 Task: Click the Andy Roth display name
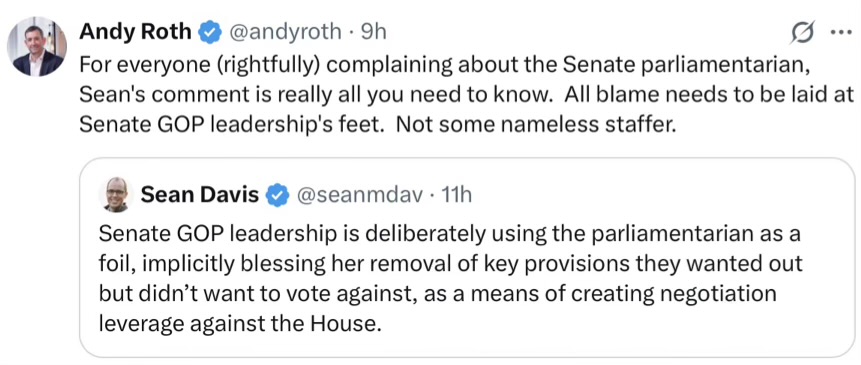click(135, 32)
